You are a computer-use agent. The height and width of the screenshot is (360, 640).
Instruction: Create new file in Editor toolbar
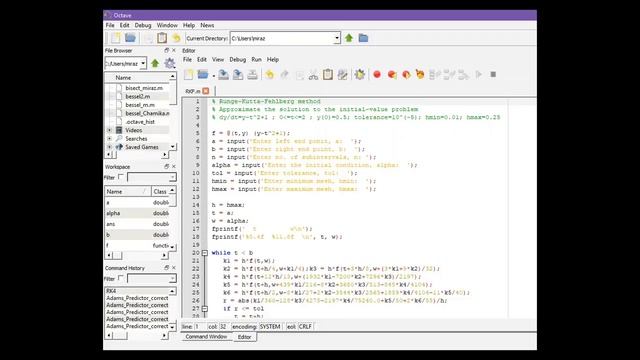pos(189,74)
